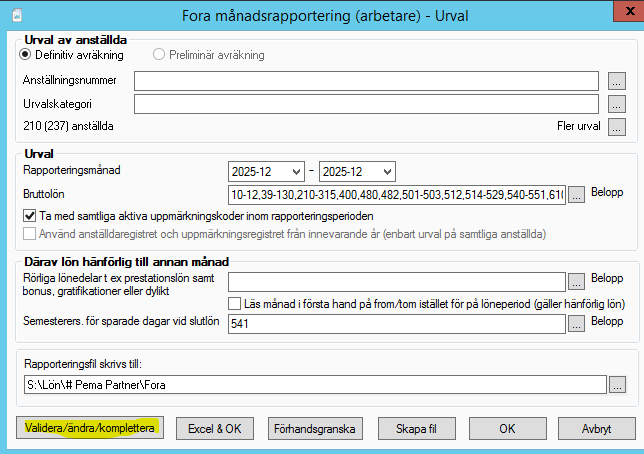Screen dimensions: 644x454
Task: Open browse button next to Anställningsnummer field
Action: click(616, 80)
